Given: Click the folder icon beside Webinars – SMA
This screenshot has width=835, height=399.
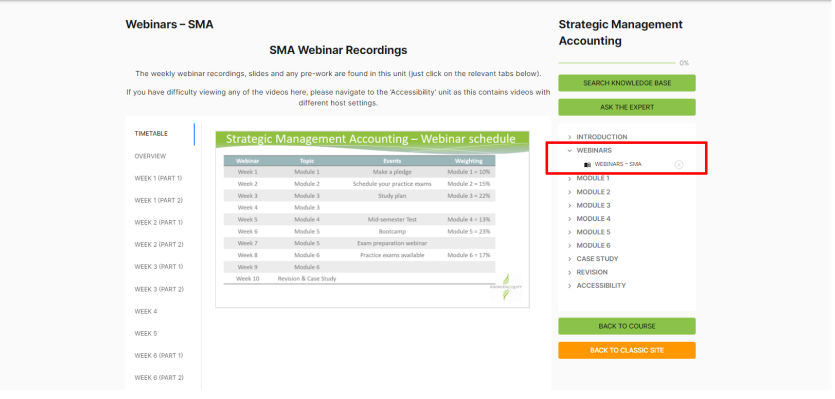Looking at the screenshot, I should point(587,165).
